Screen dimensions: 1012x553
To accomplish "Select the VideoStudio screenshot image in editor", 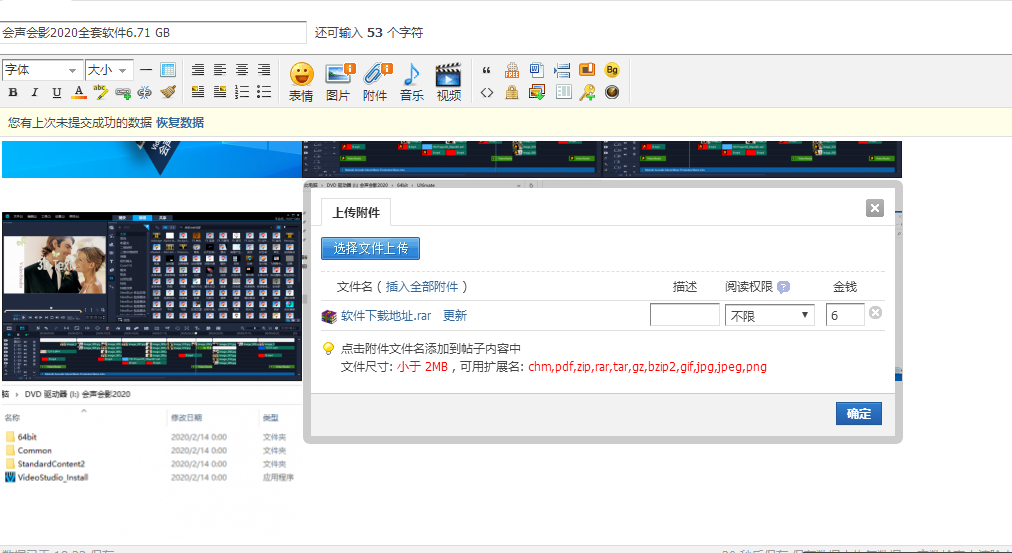I will (x=152, y=296).
